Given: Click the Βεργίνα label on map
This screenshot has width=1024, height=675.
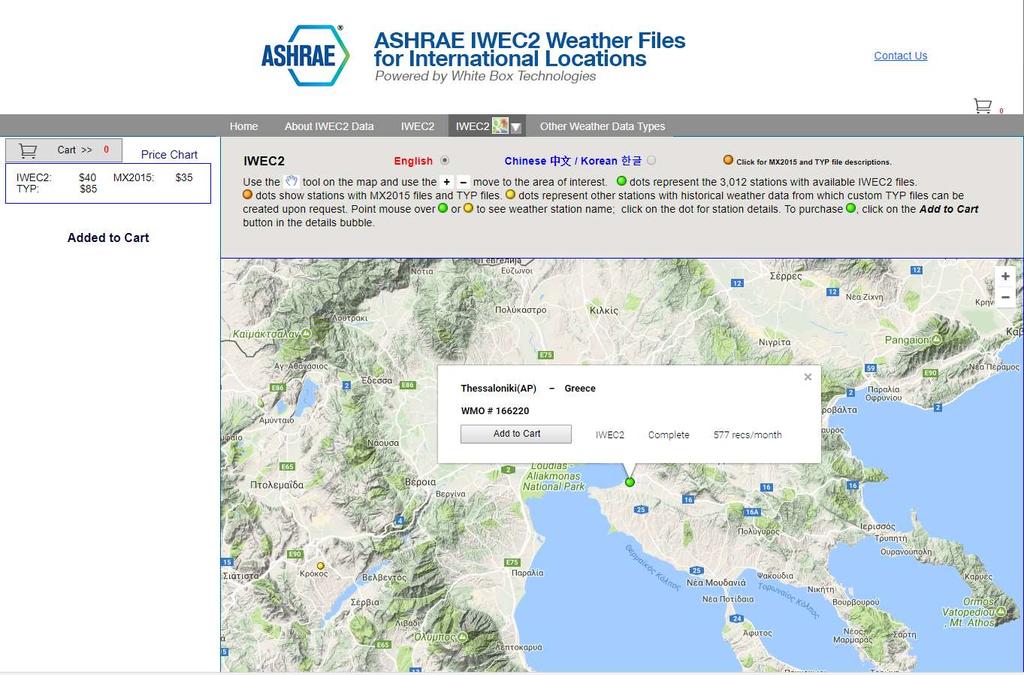Looking at the screenshot, I should [451, 494].
